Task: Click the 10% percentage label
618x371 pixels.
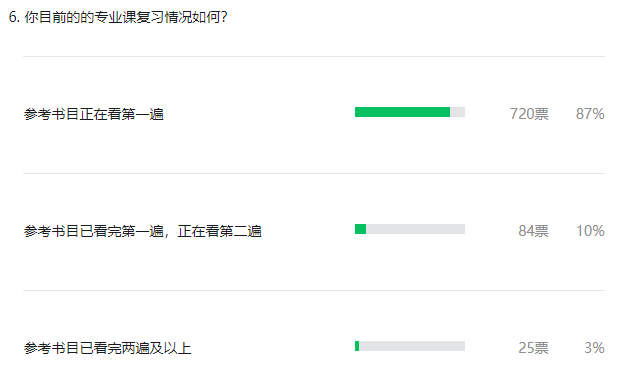Action: click(x=590, y=231)
